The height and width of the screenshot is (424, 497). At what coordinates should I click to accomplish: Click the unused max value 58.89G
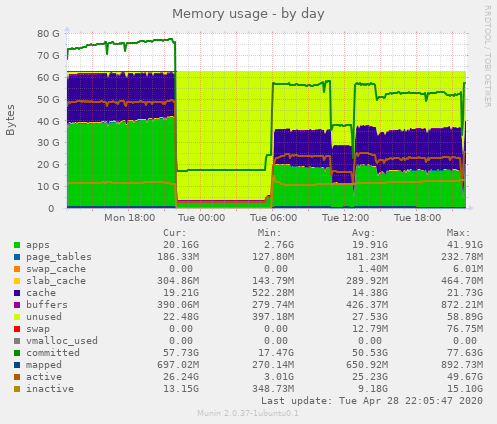465,317
